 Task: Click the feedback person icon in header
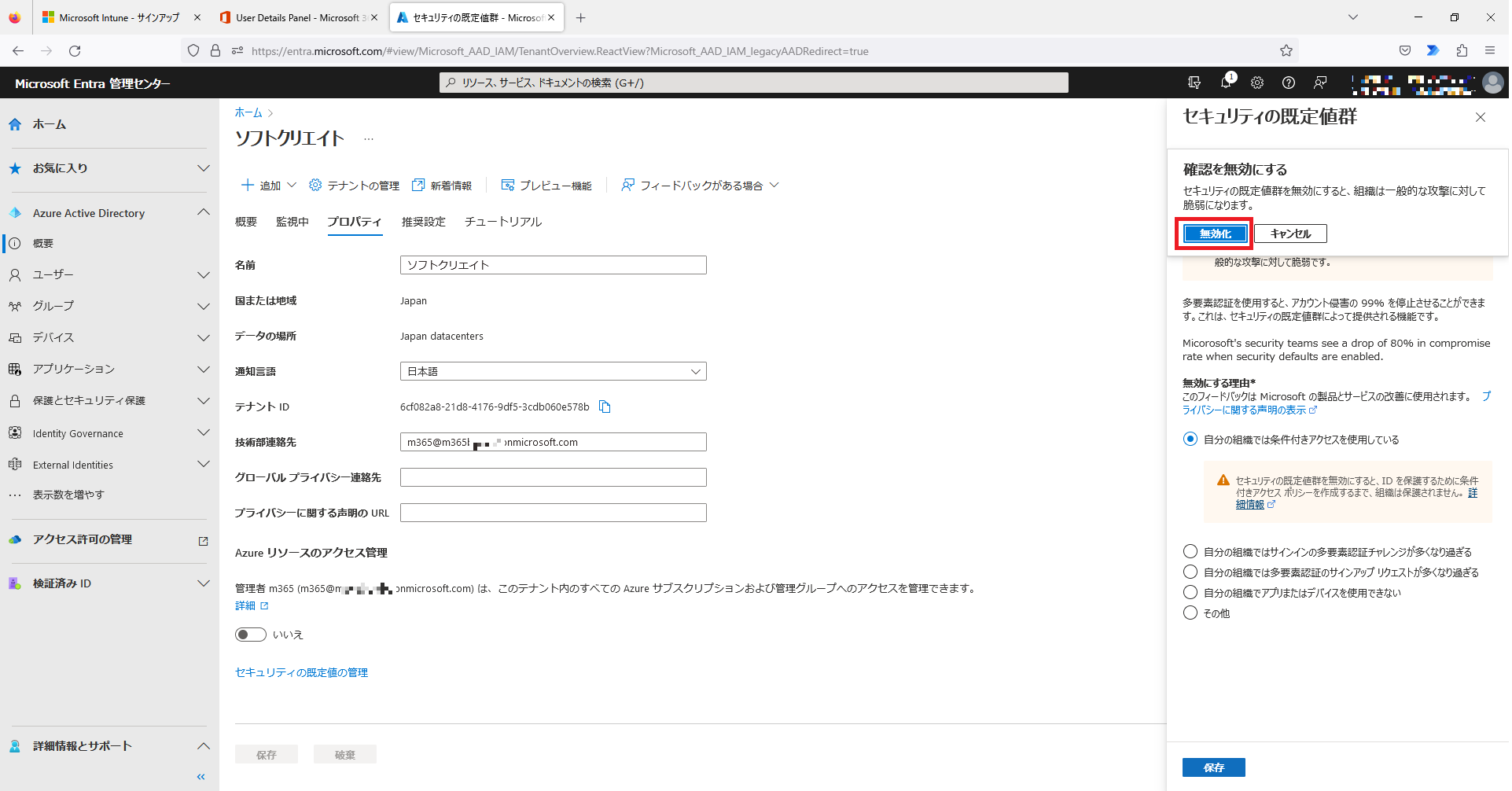coord(1320,83)
